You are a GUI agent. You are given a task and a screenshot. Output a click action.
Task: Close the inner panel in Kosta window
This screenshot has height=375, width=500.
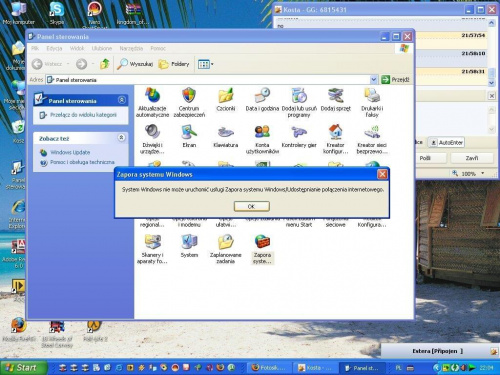[x=492, y=96]
